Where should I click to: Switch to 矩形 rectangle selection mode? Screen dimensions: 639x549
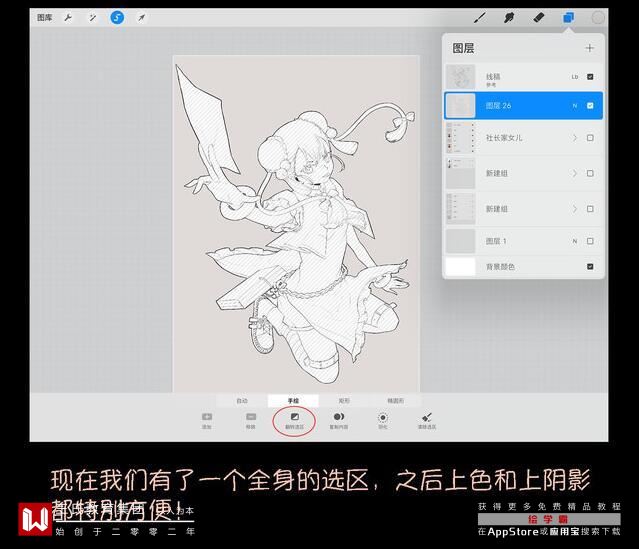tap(344, 401)
